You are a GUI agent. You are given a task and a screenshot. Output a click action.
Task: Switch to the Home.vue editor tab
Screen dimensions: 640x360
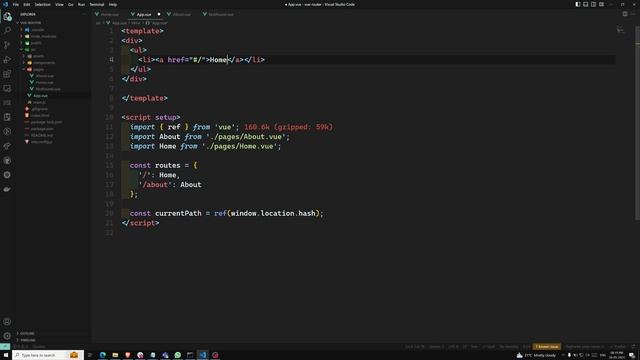(109, 14)
